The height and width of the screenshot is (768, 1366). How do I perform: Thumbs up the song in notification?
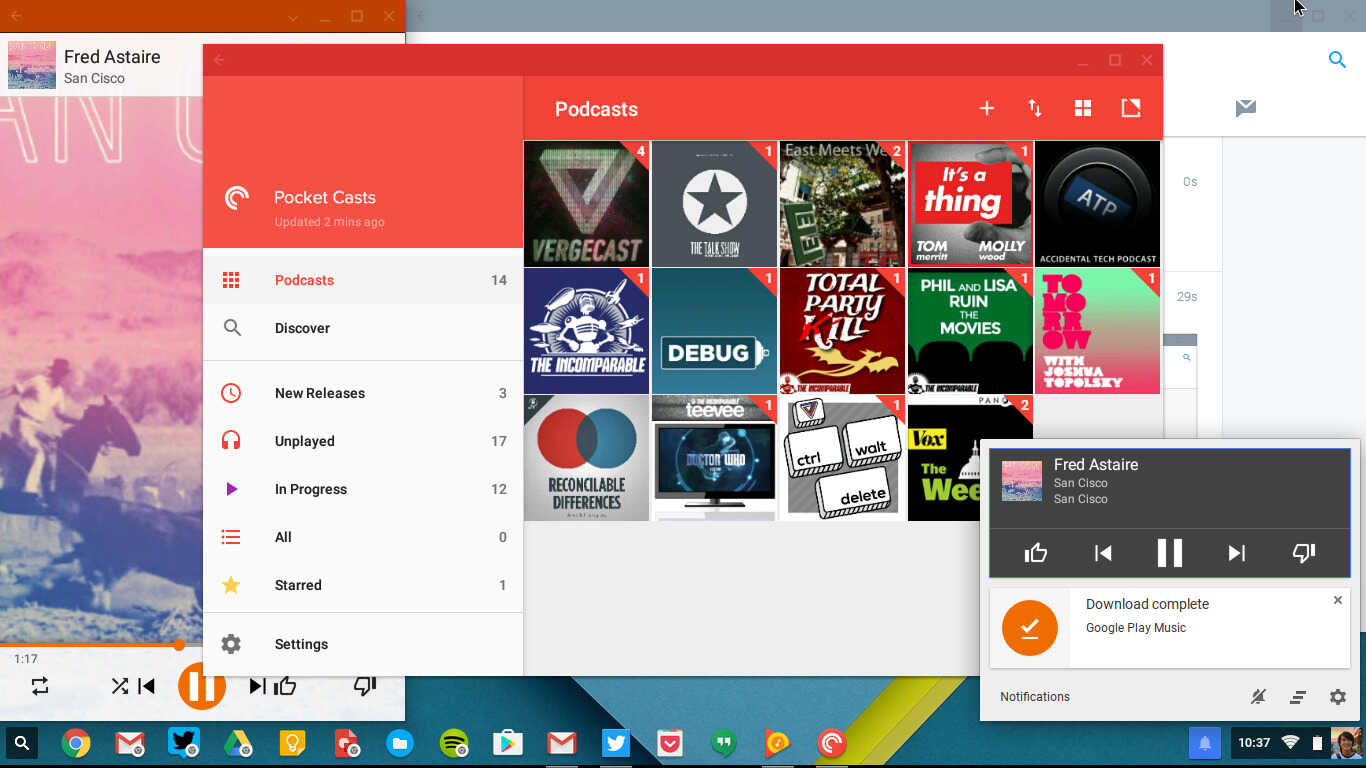tap(1036, 553)
